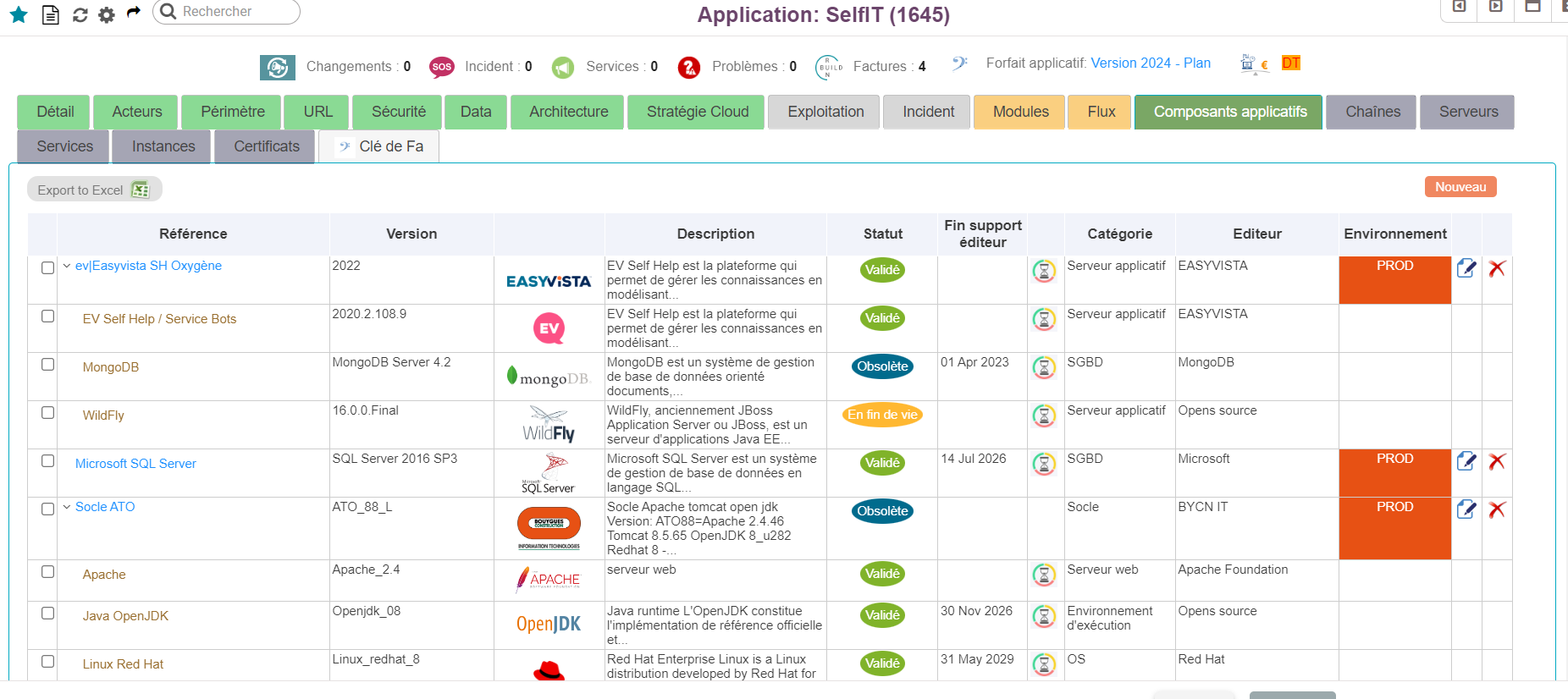This screenshot has width=1568, height=699.
Task: Collapse the ev|Easyvista SH Oxygène tree
Action: point(67,266)
